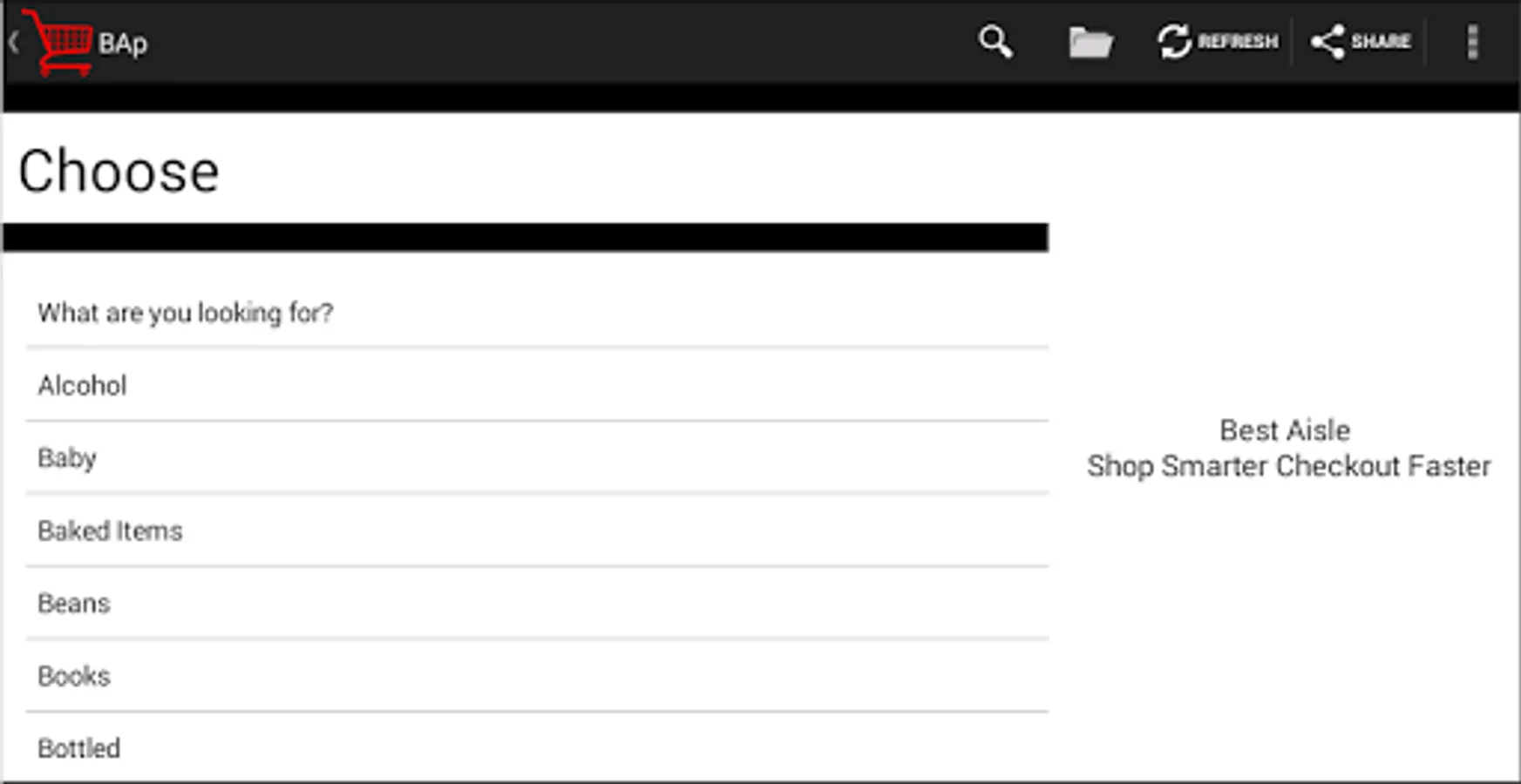Select the Baby category
The width and height of the screenshot is (1521, 784).
[67, 458]
